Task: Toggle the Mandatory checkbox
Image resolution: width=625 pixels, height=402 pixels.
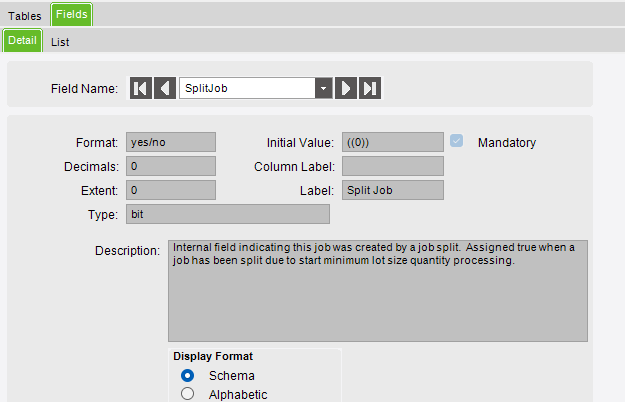Action: [x=456, y=141]
